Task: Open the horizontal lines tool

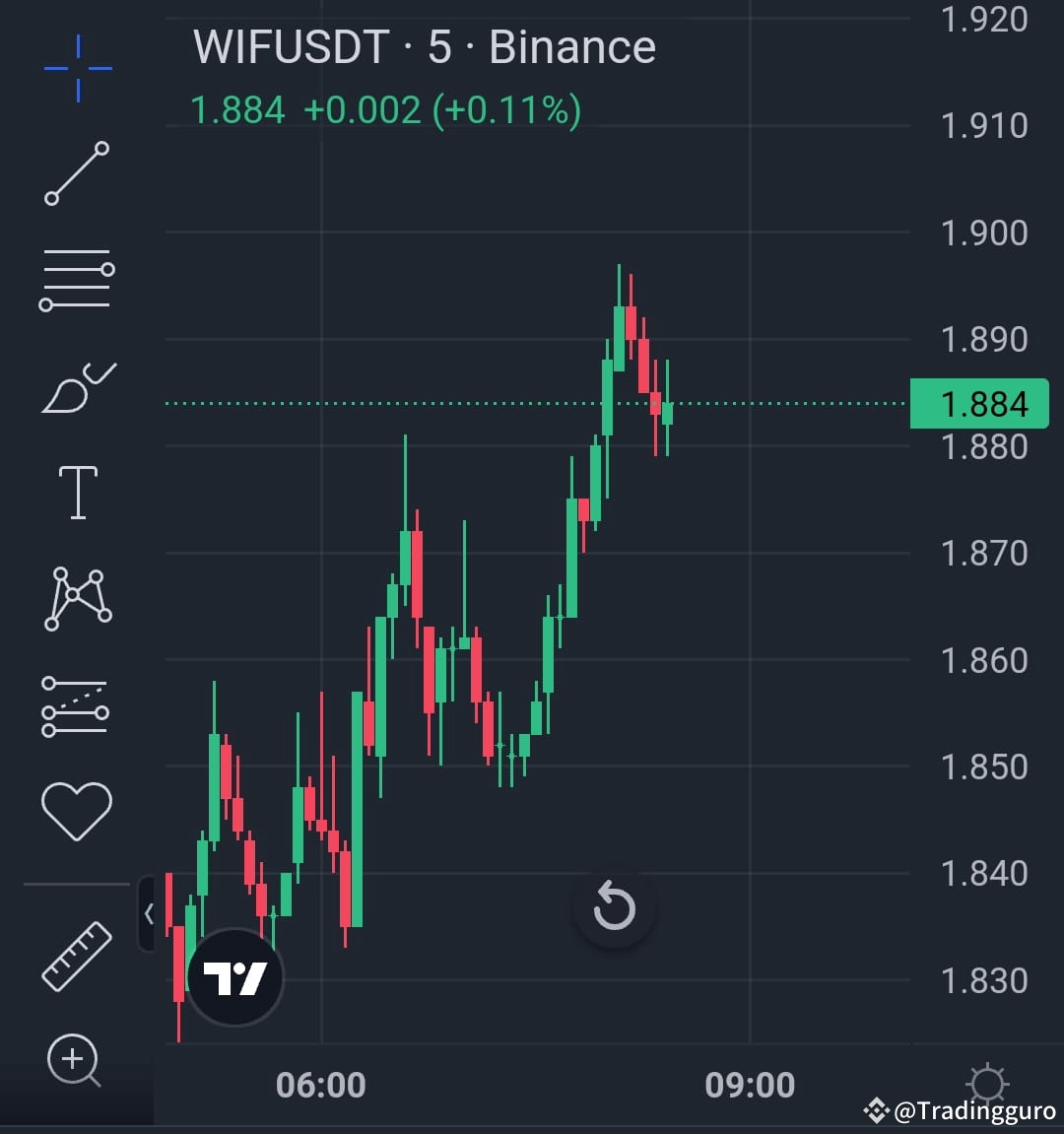Action: pyautogui.click(x=77, y=279)
